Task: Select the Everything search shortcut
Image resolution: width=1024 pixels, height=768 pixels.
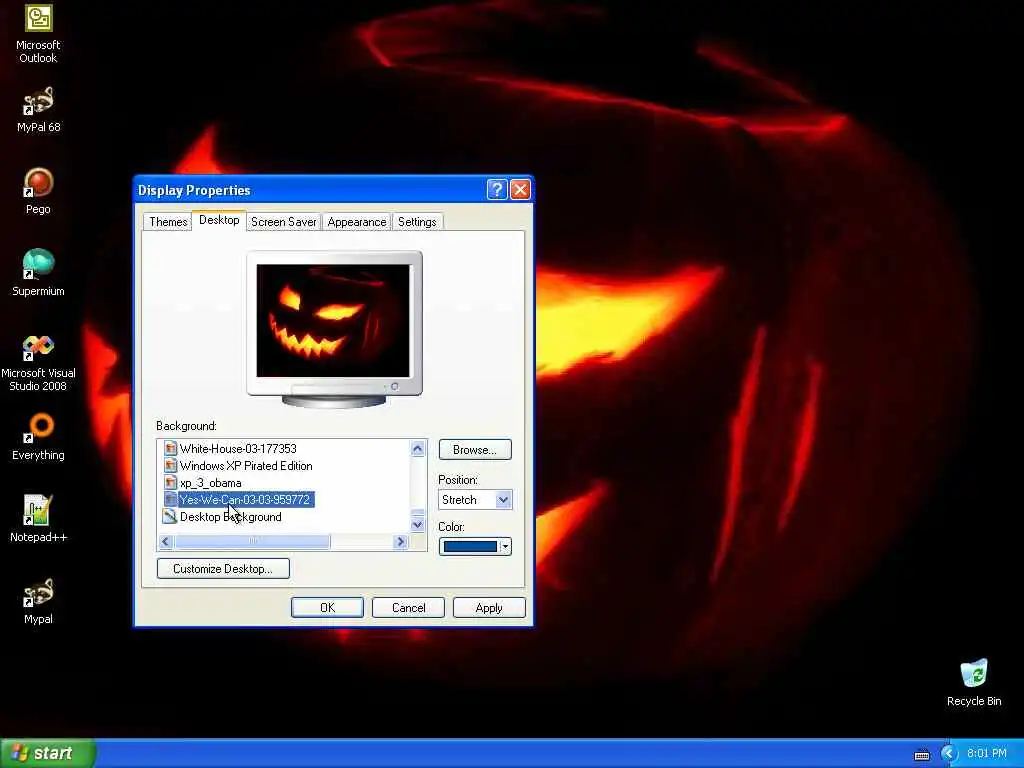Action: (38, 437)
